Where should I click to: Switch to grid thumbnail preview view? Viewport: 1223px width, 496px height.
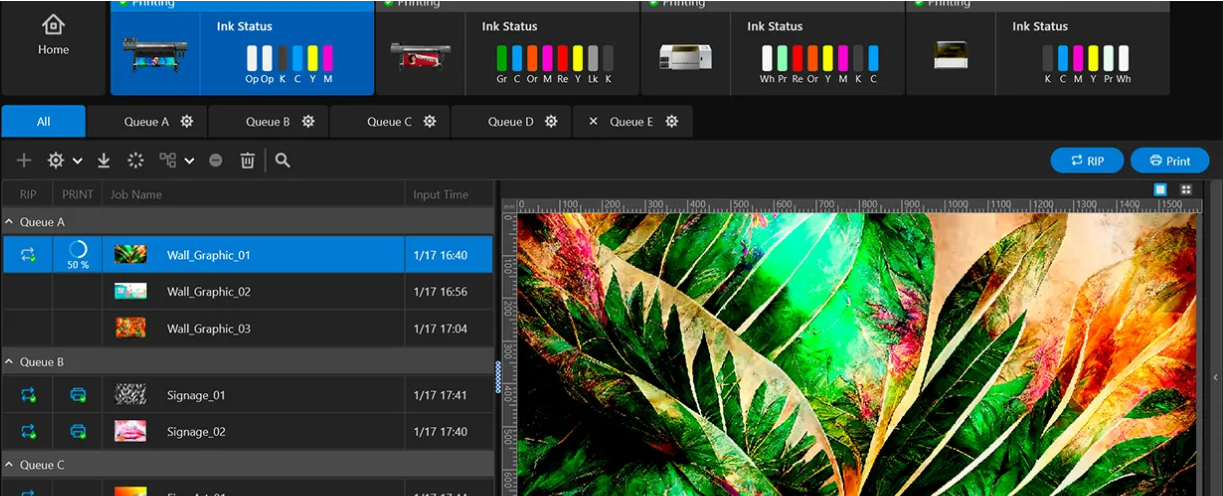click(1186, 189)
